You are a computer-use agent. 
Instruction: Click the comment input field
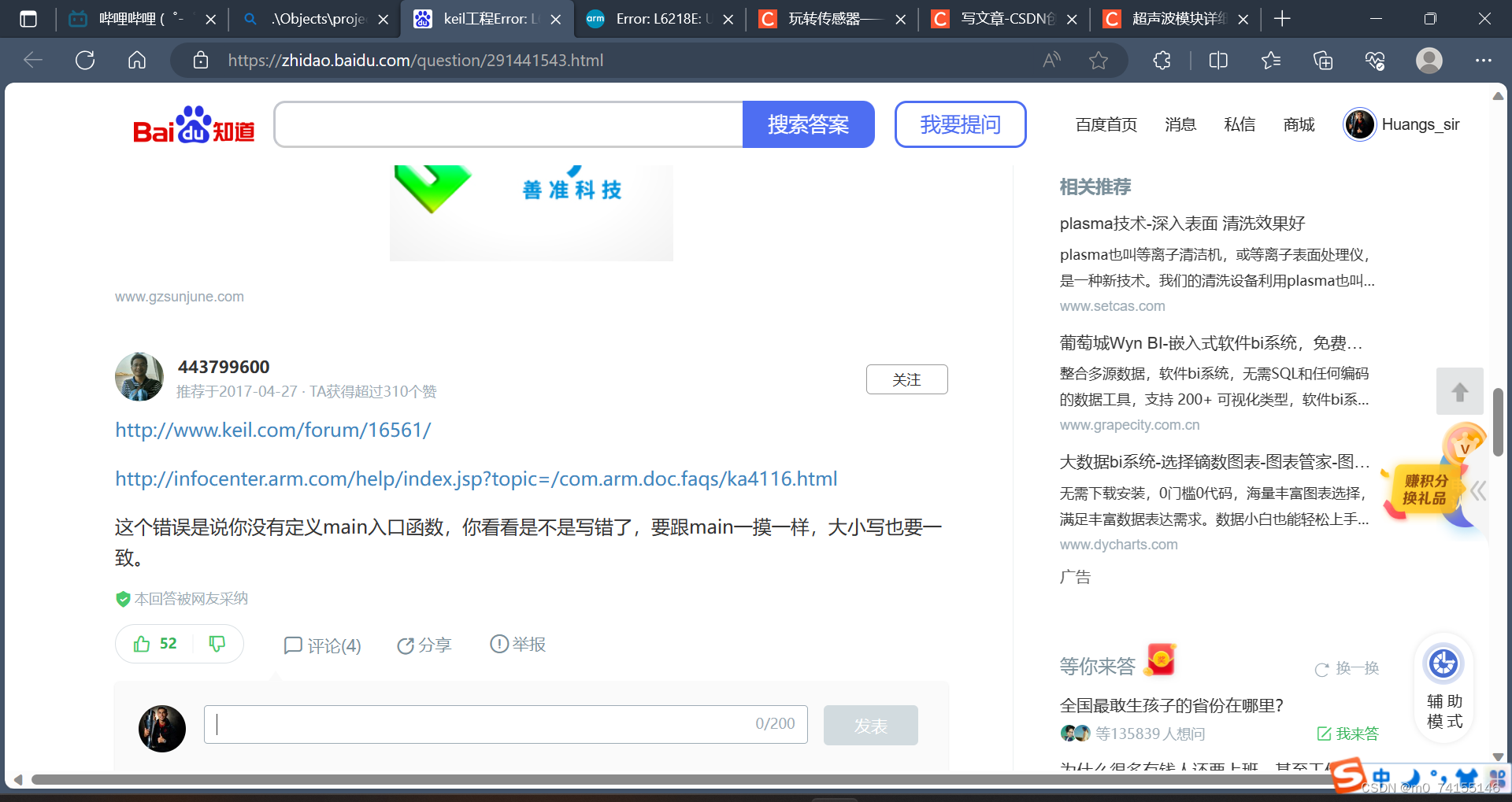[x=504, y=723]
